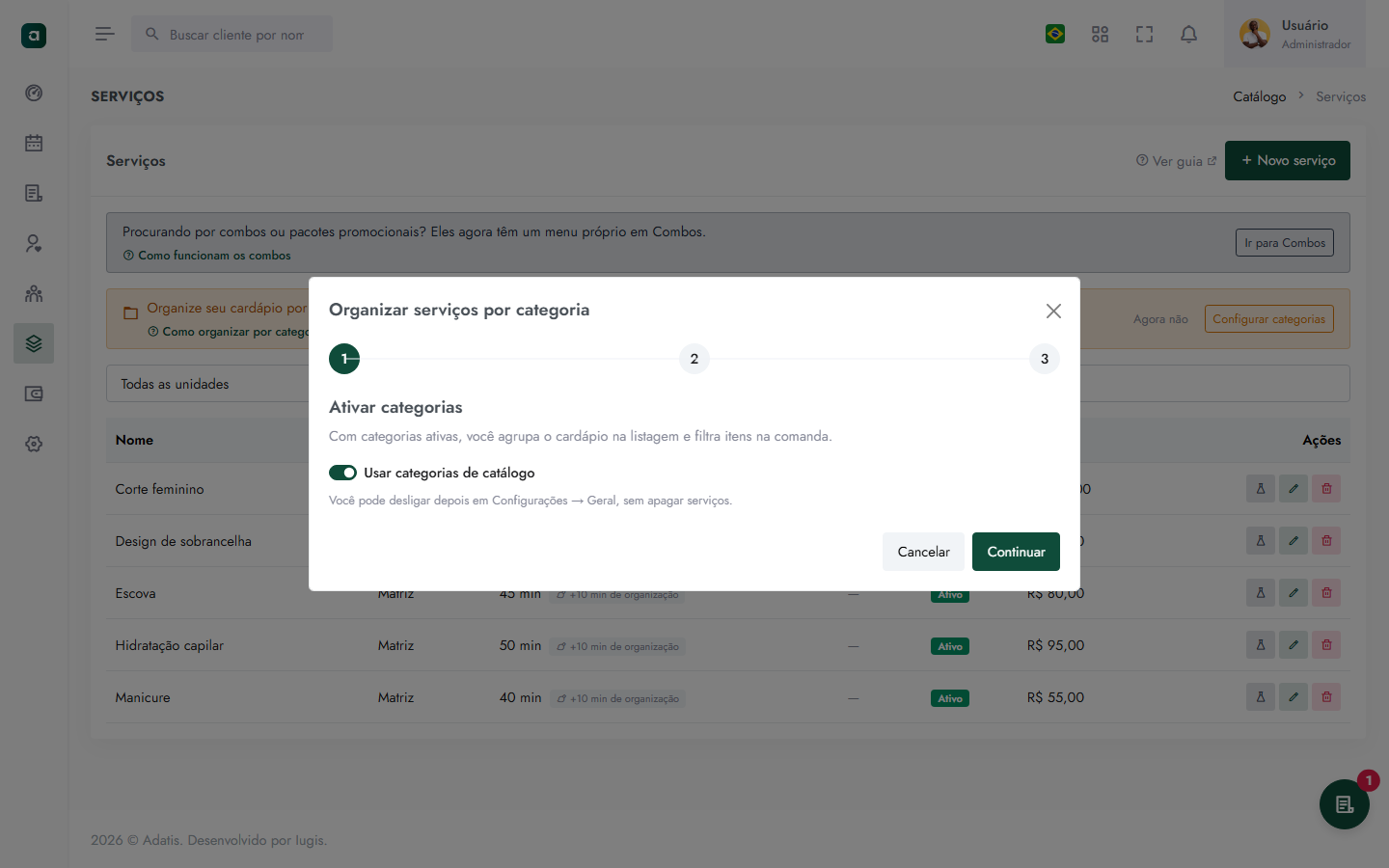The image size is (1389, 868).
Task: Open the clients person icon in sidebar
Action: click(x=34, y=243)
